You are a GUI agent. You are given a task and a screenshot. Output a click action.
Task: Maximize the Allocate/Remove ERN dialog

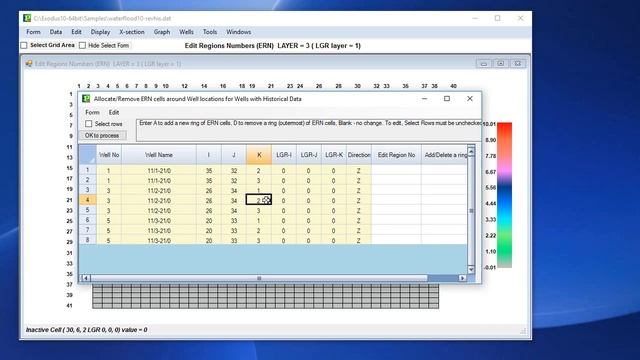click(x=447, y=98)
